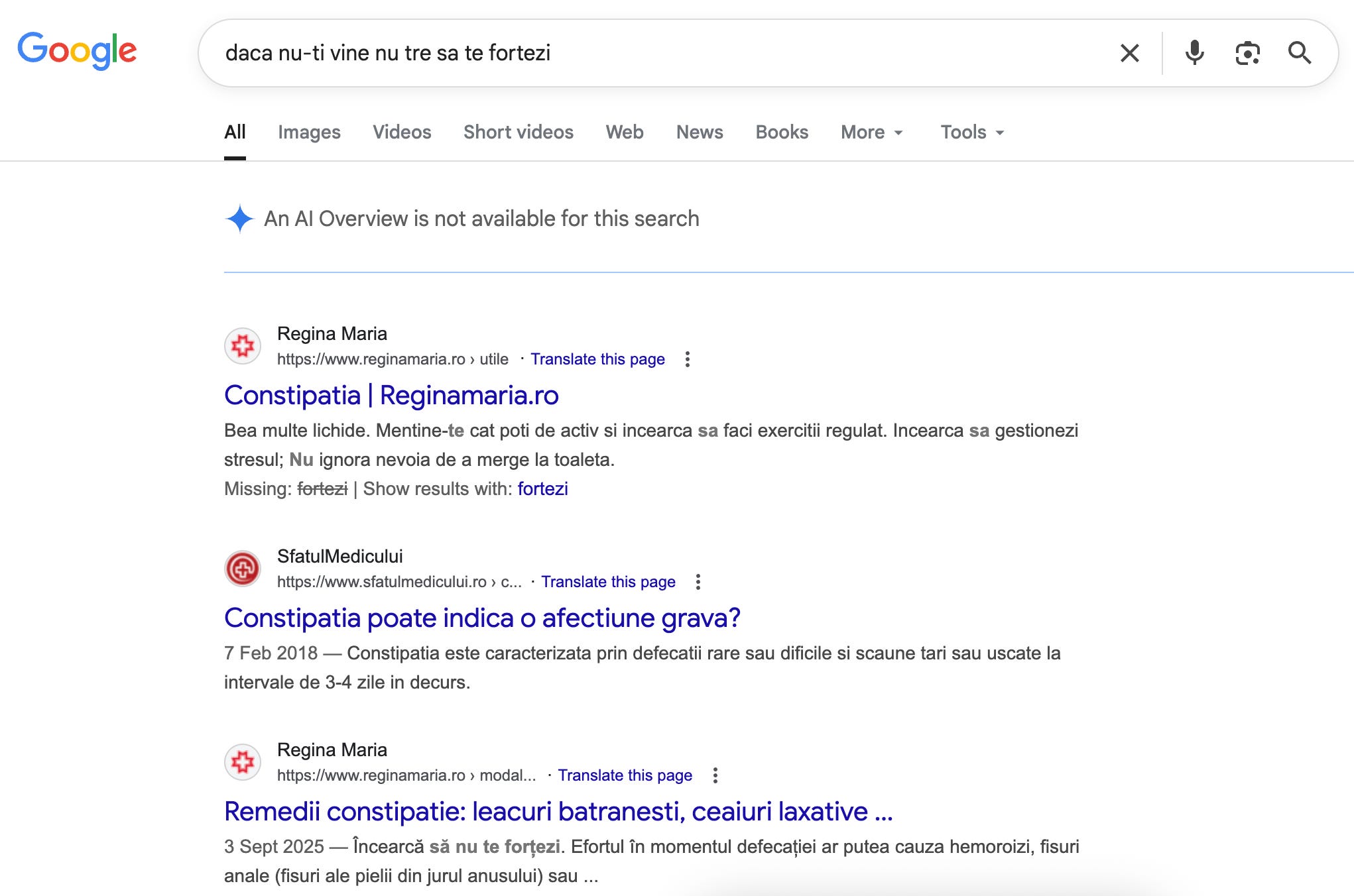Image resolution: width=1354 pixels, height=896 pixels.
Task: Click the AI Overview sparkle icon
Action: point(239,219)
